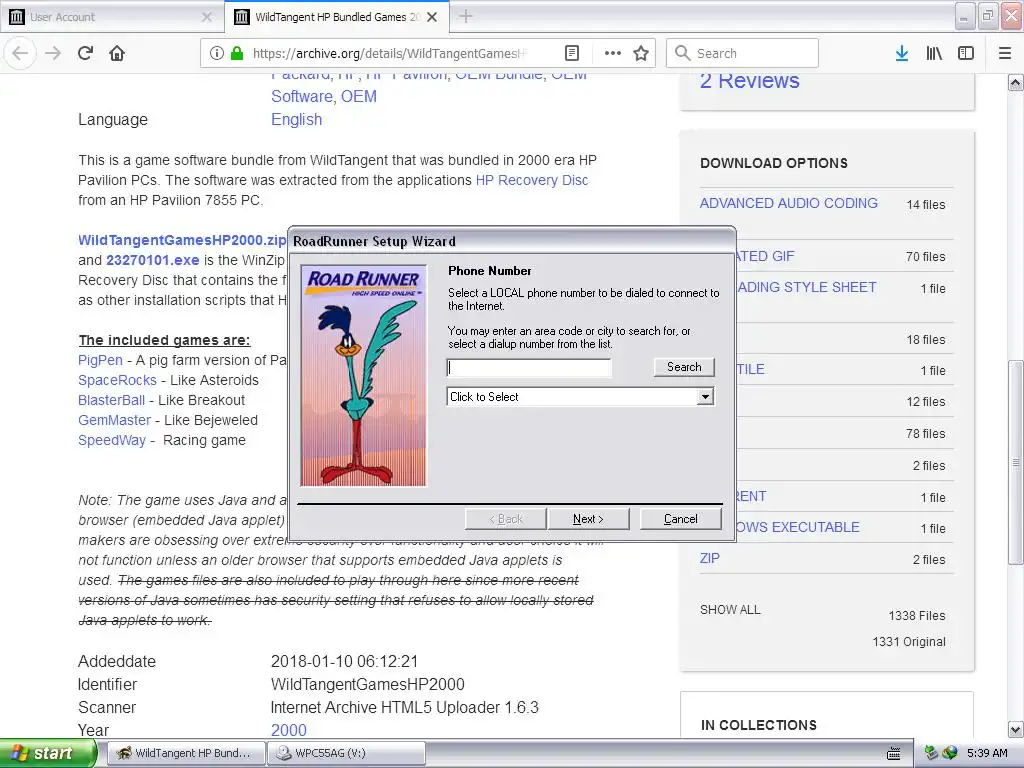Click the first system tray icon
This screenshot has width=1024, height=768.
[x=931, y=753]
